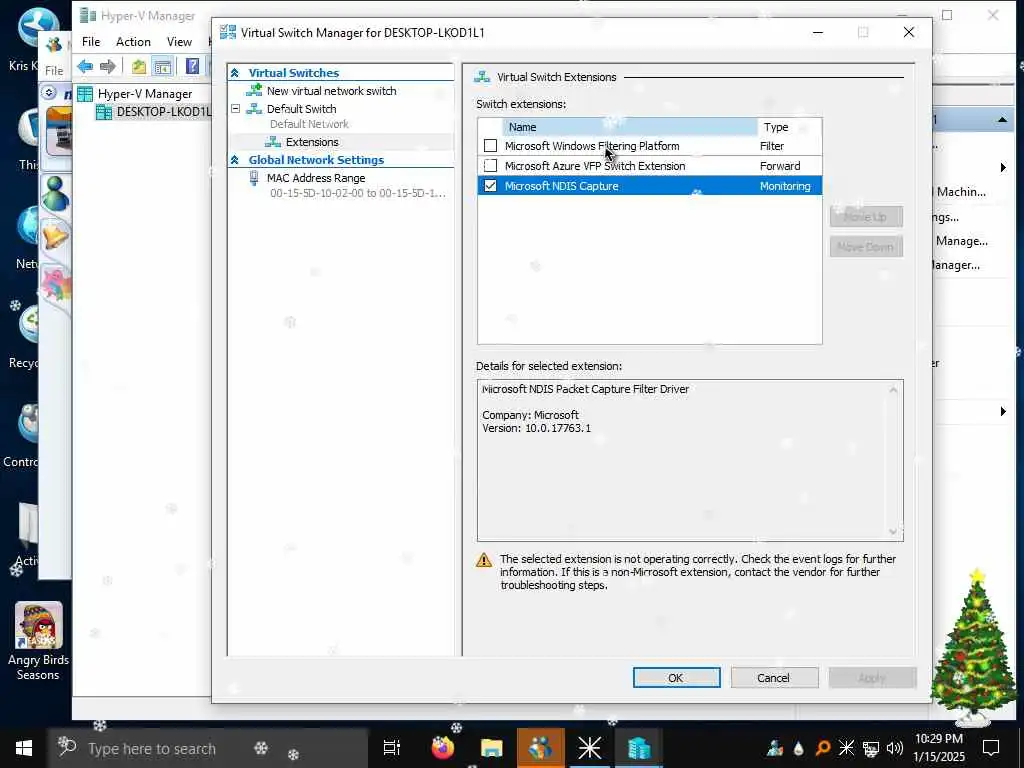Open File Explorer from the taskbar

coord(492,748)
